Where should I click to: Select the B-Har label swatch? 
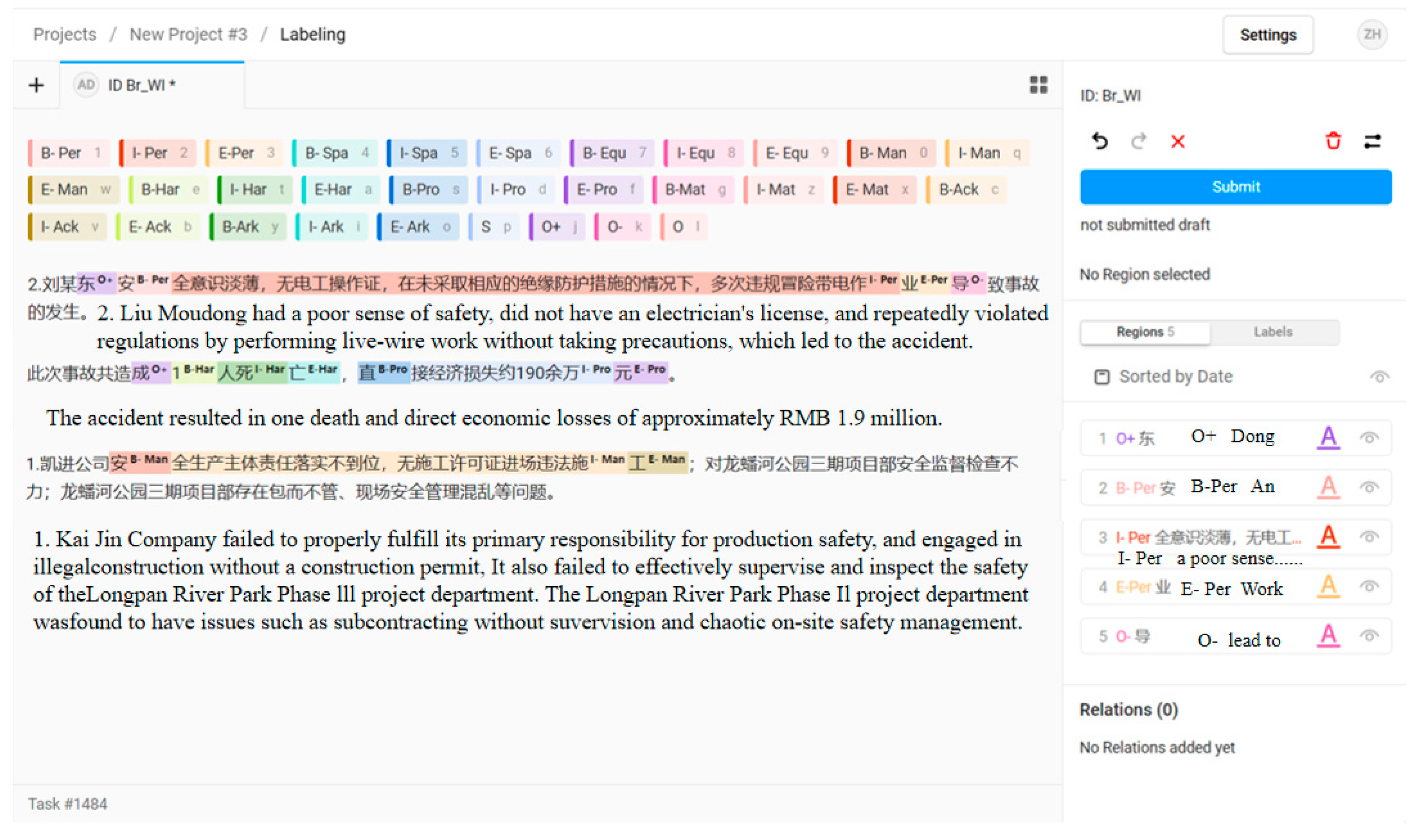coord(169,190)
